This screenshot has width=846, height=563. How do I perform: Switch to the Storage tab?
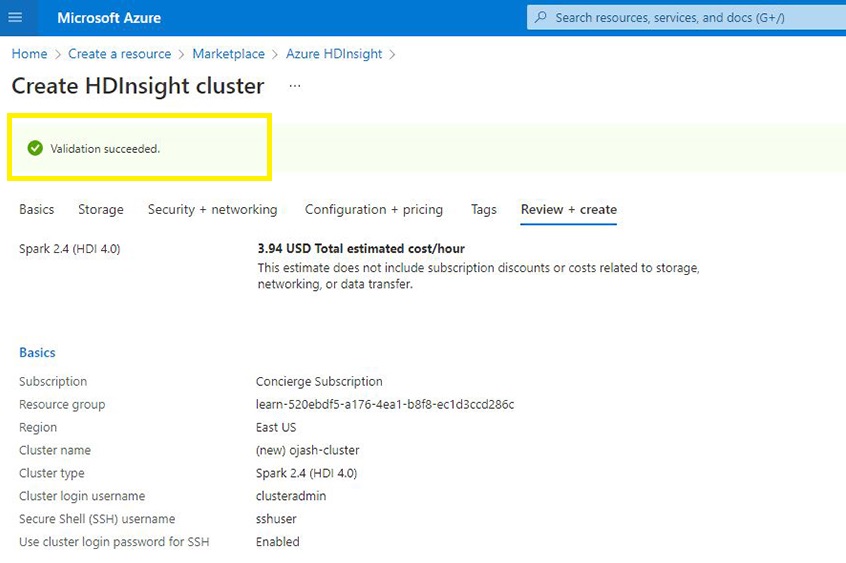tap(101, 209)
